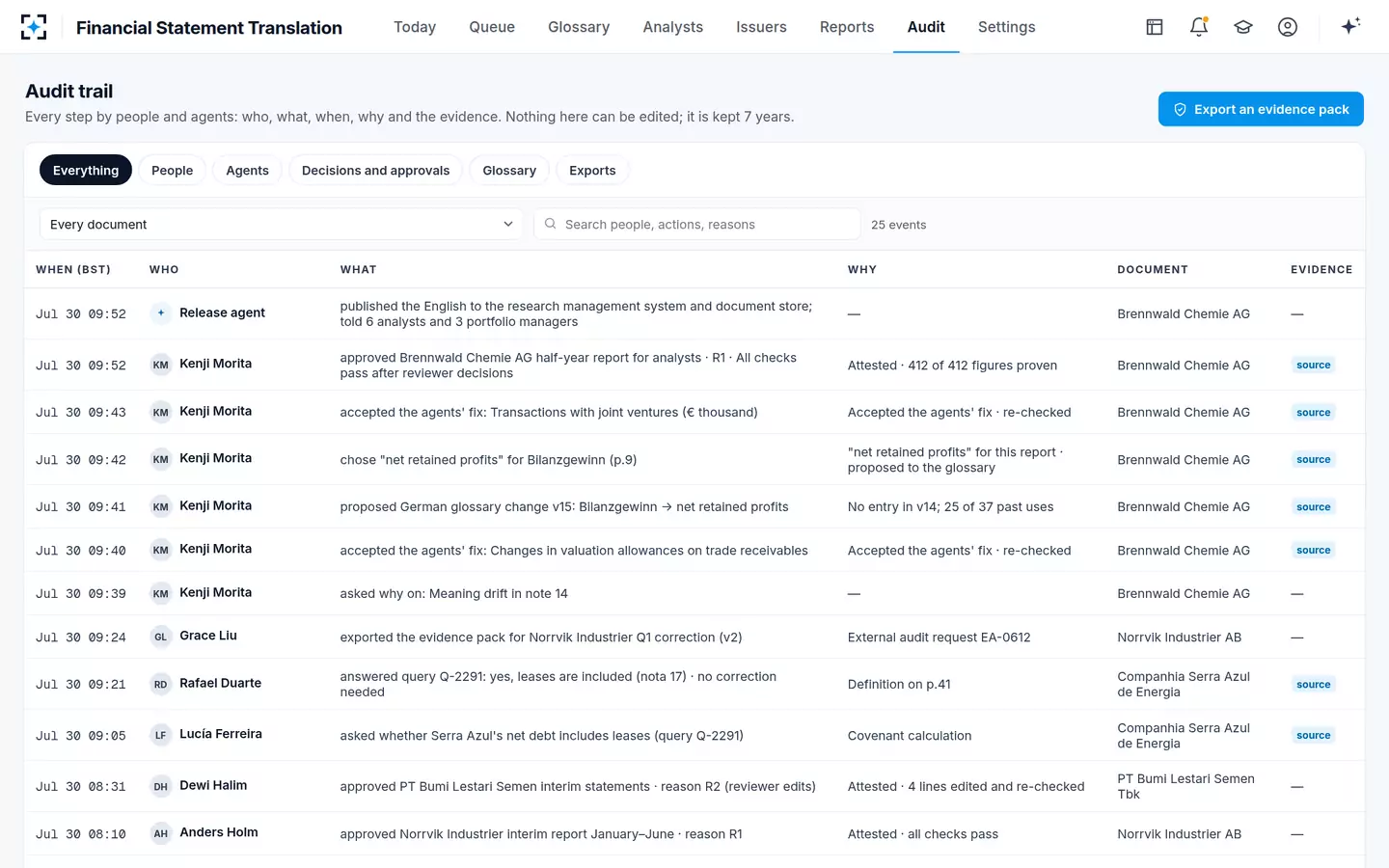Open source evidence for 09:41 glossary proposal
The height and width of the screenshot is (868, 1389).
[x=1313, y=506]
